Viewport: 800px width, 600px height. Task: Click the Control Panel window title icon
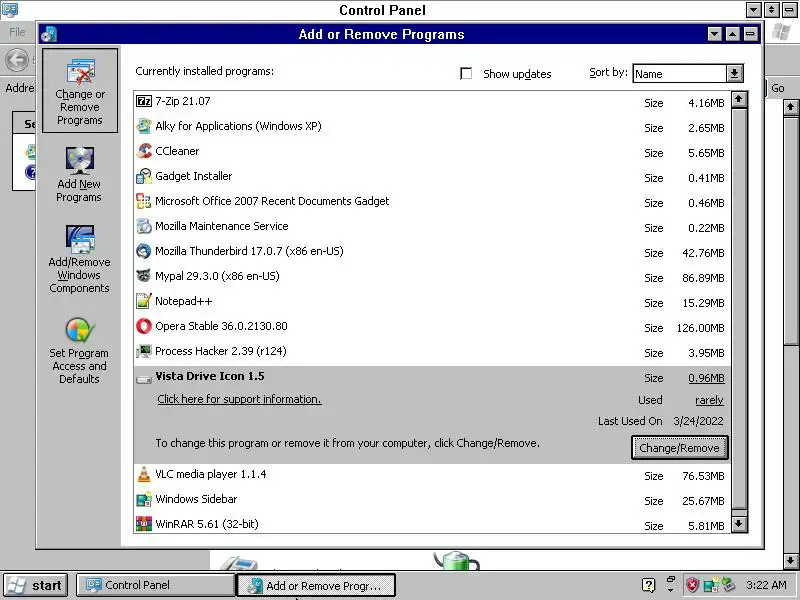(10, 9)
